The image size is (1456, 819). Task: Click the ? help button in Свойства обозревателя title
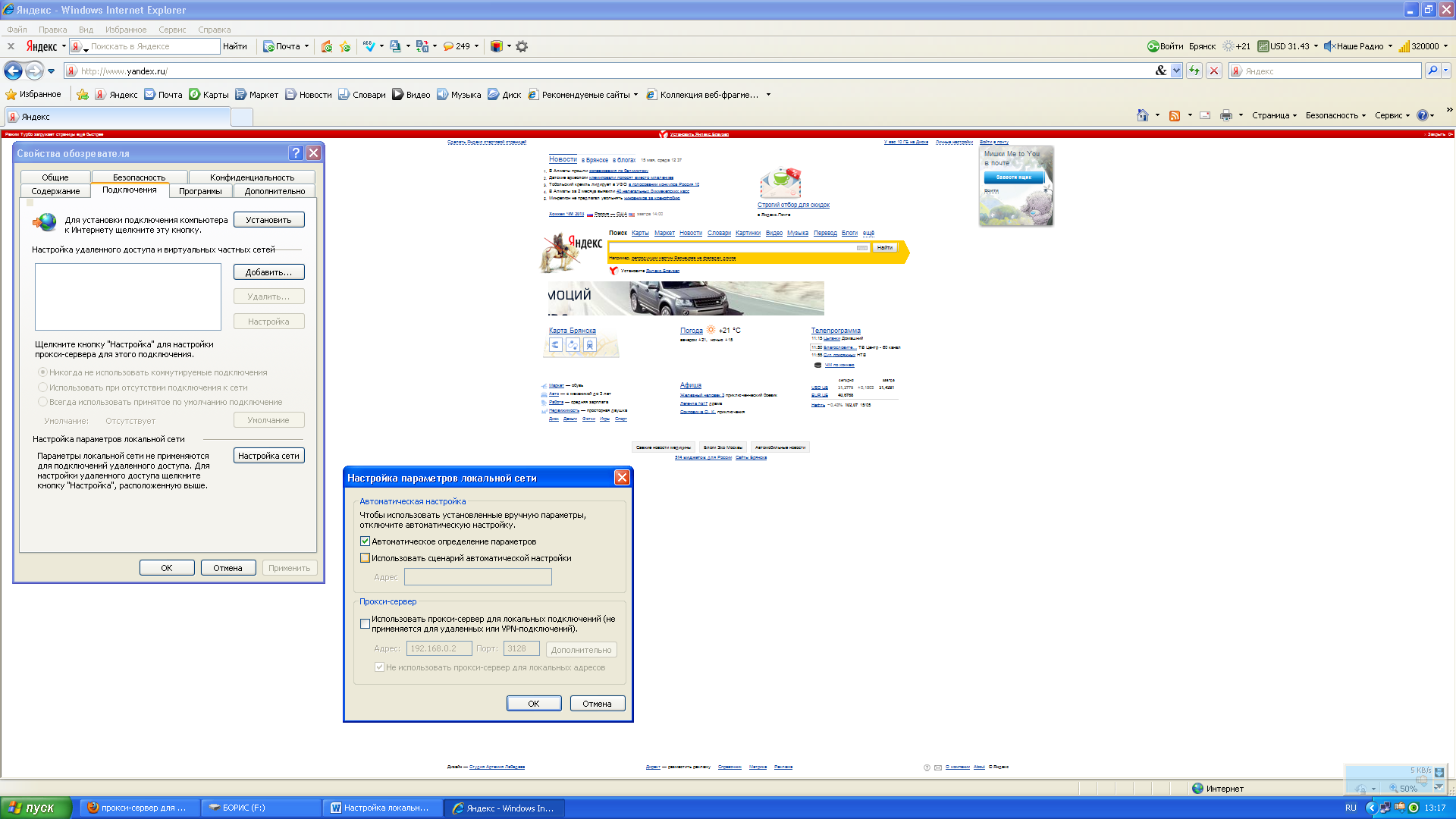297,153
